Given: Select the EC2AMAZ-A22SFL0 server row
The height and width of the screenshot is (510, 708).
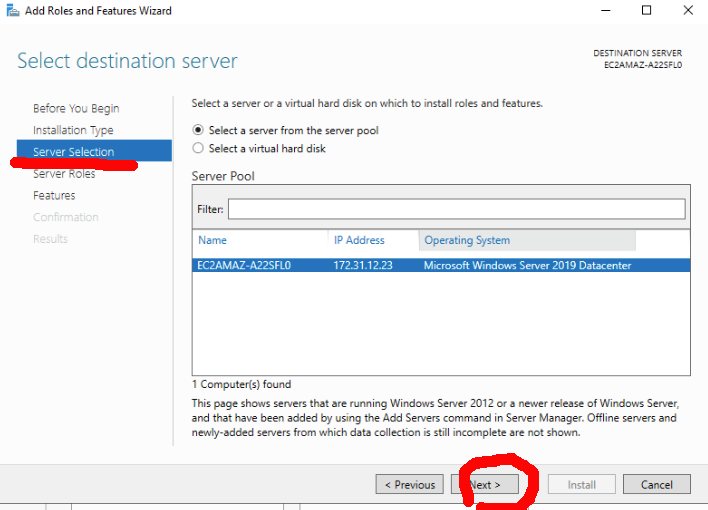Looking at the screenshot, I should 244,265.
